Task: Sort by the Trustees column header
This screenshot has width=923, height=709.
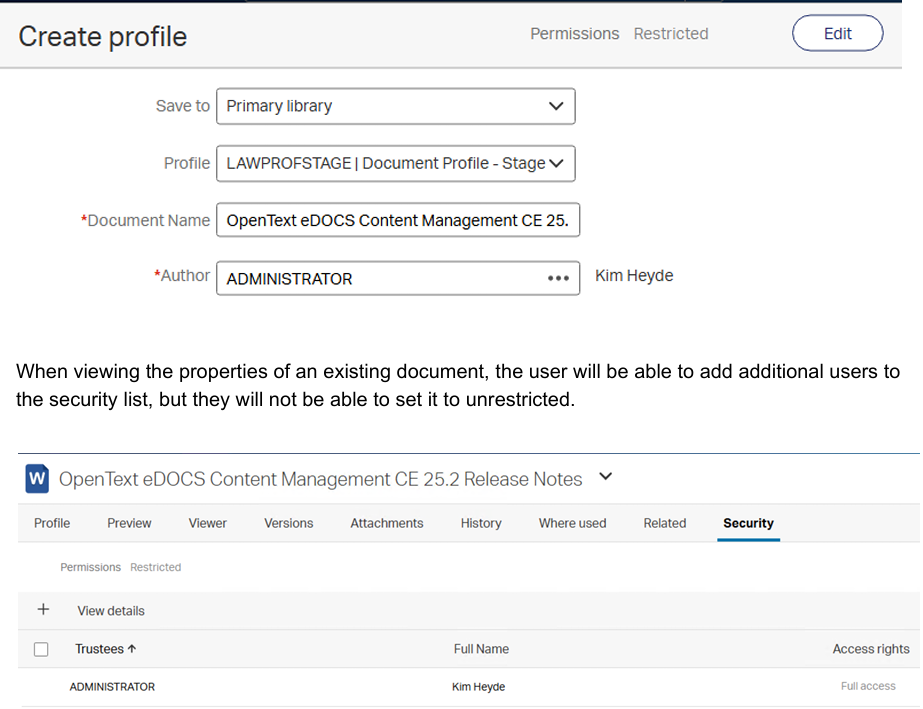Action: click(99, 649)
